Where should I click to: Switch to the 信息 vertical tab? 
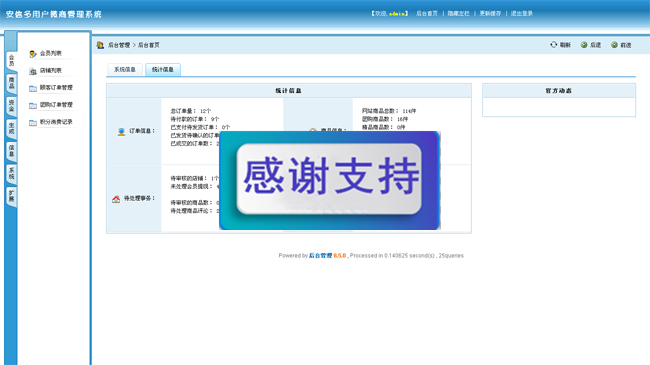[12, 151]
